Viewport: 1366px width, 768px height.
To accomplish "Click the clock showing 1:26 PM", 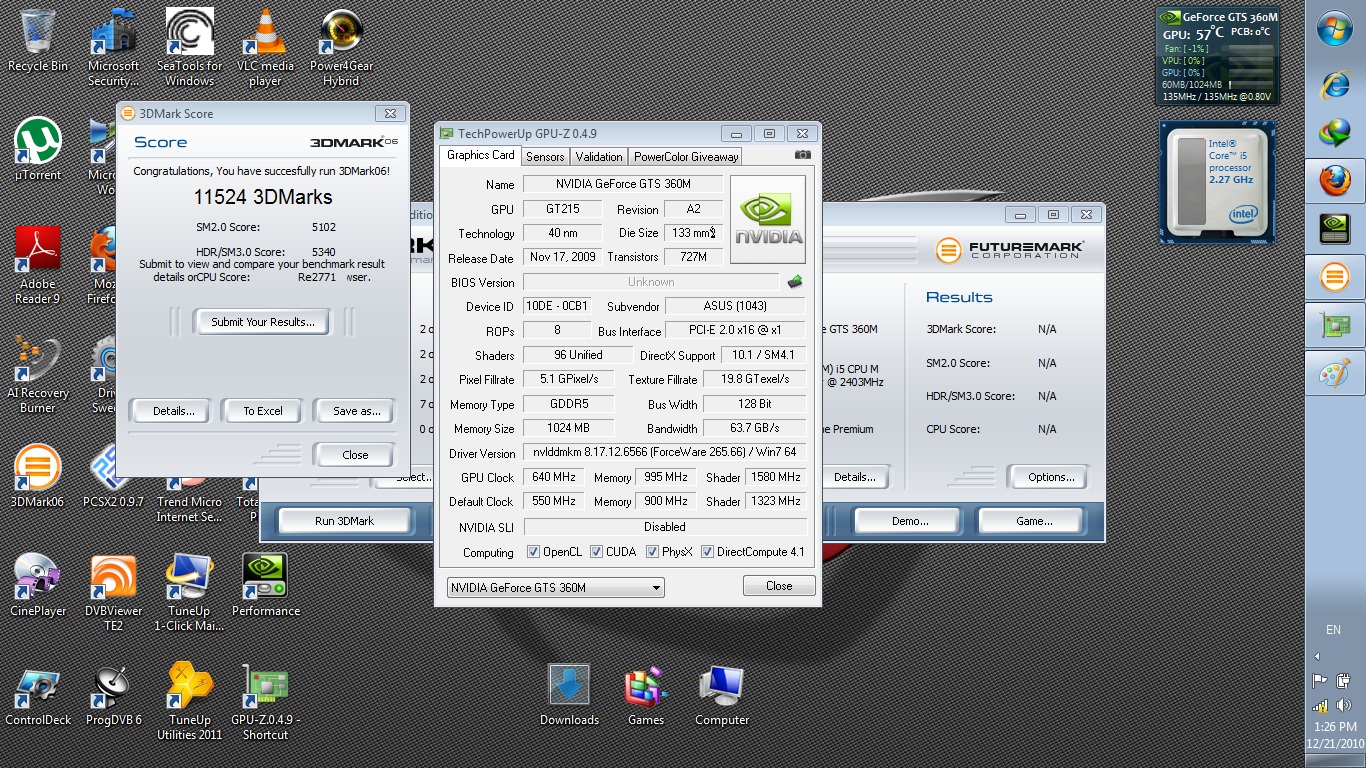I will (1335, 727).
